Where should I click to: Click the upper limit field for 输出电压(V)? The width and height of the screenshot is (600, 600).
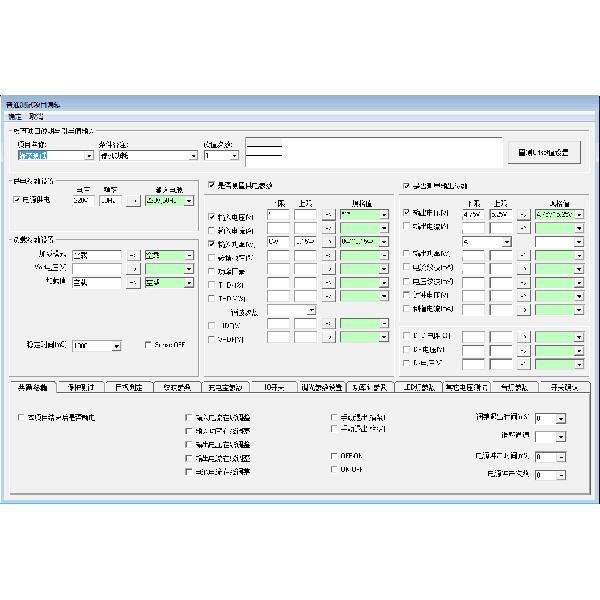coord(504,214)
